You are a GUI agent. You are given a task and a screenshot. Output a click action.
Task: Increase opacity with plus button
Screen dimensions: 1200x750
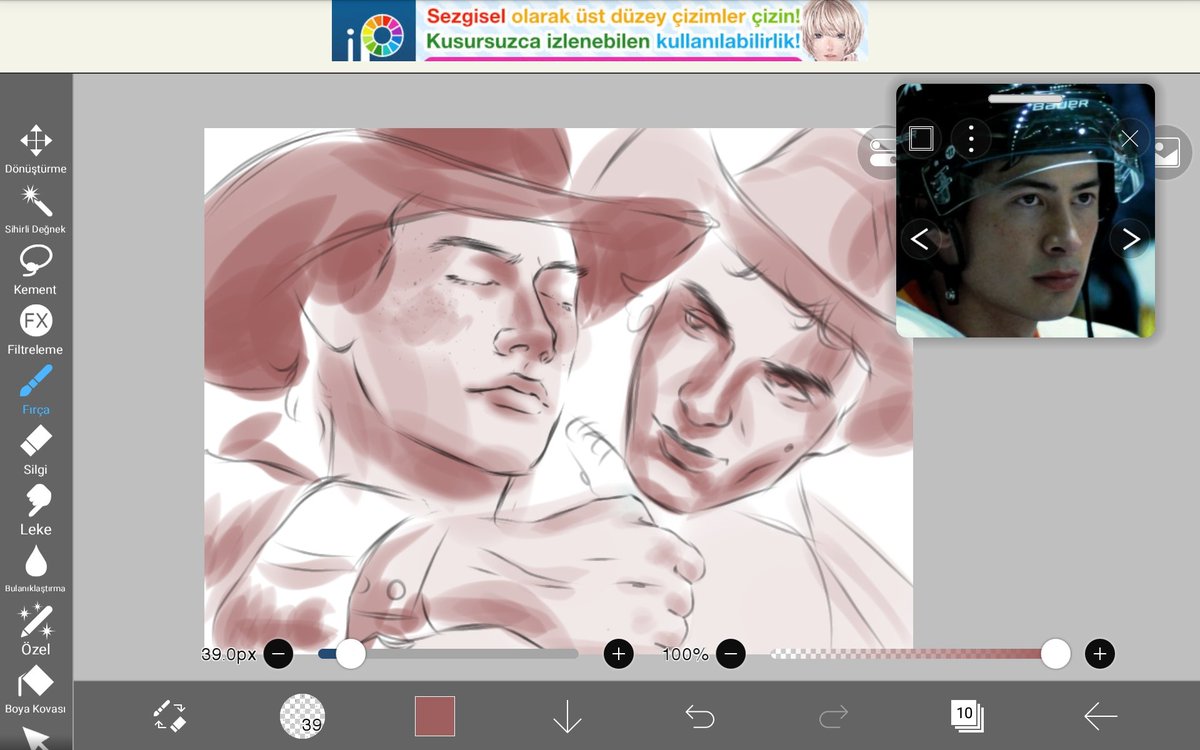1100,654
